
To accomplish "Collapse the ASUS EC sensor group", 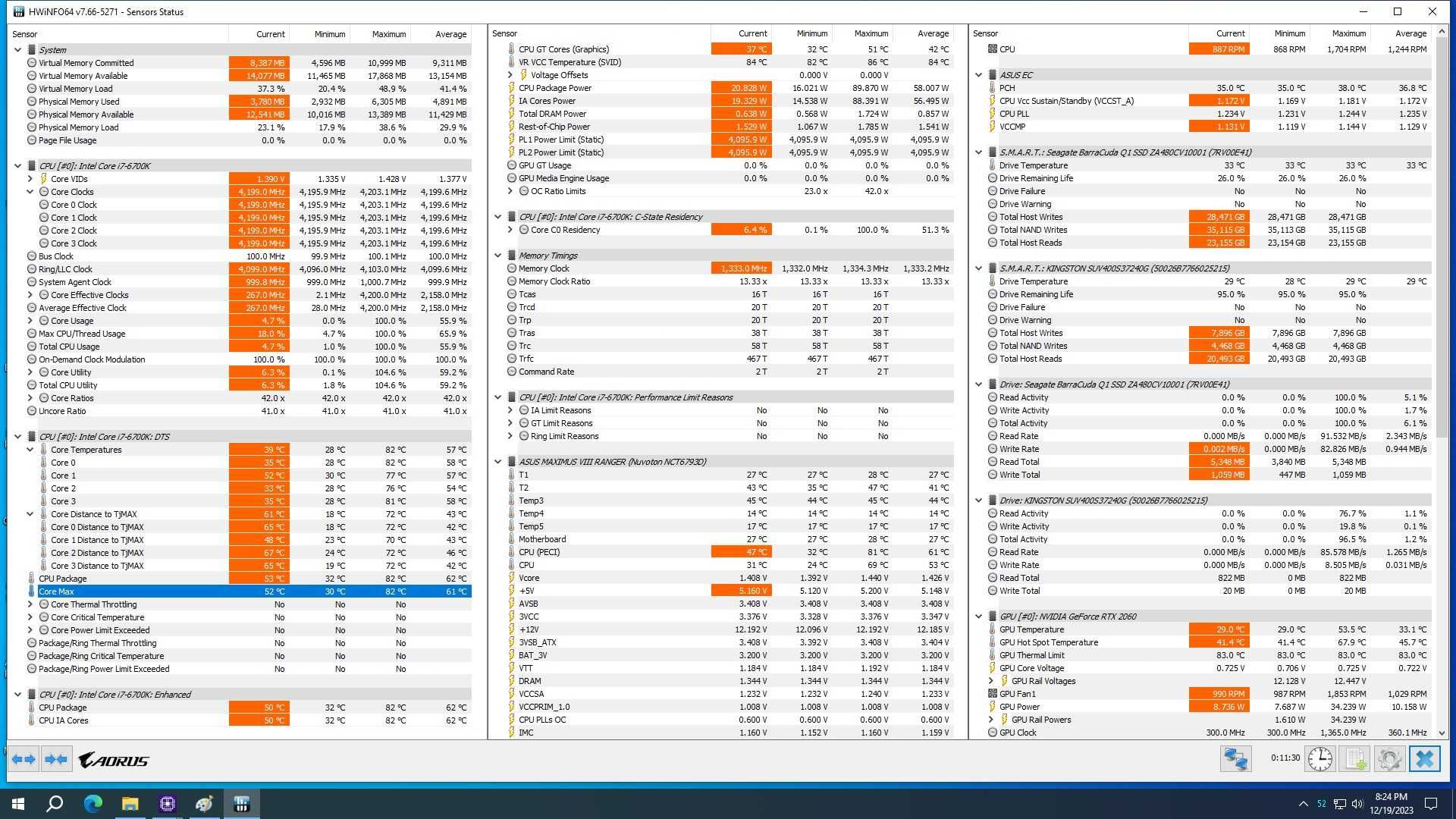I will coord(978,75).
